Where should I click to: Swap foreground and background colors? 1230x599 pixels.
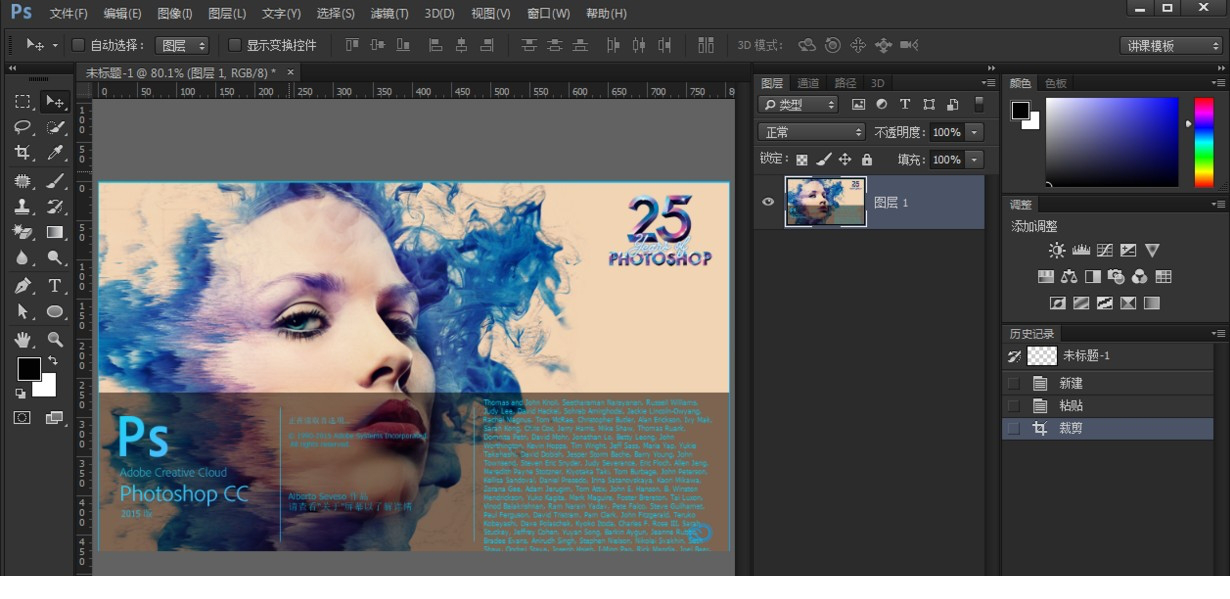pos(53,361)
